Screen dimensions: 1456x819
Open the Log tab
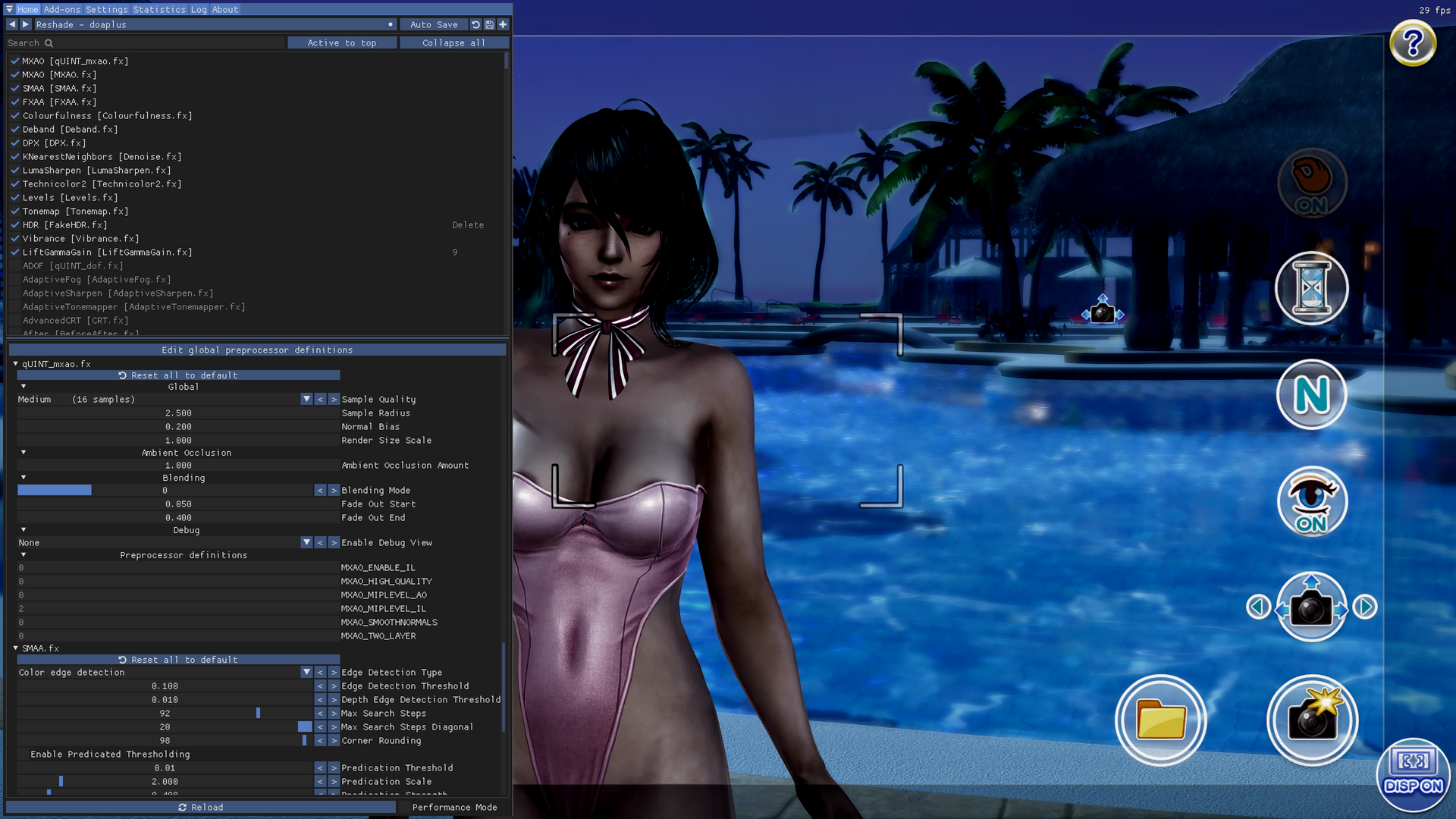click(199, 9)
